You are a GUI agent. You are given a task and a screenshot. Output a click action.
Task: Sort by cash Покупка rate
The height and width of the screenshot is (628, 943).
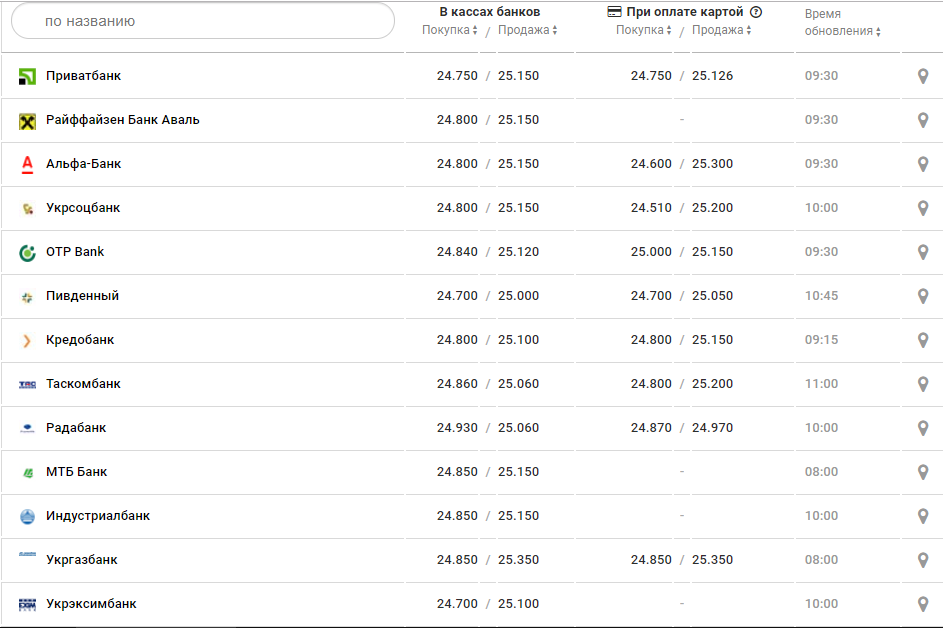(449, 30)
